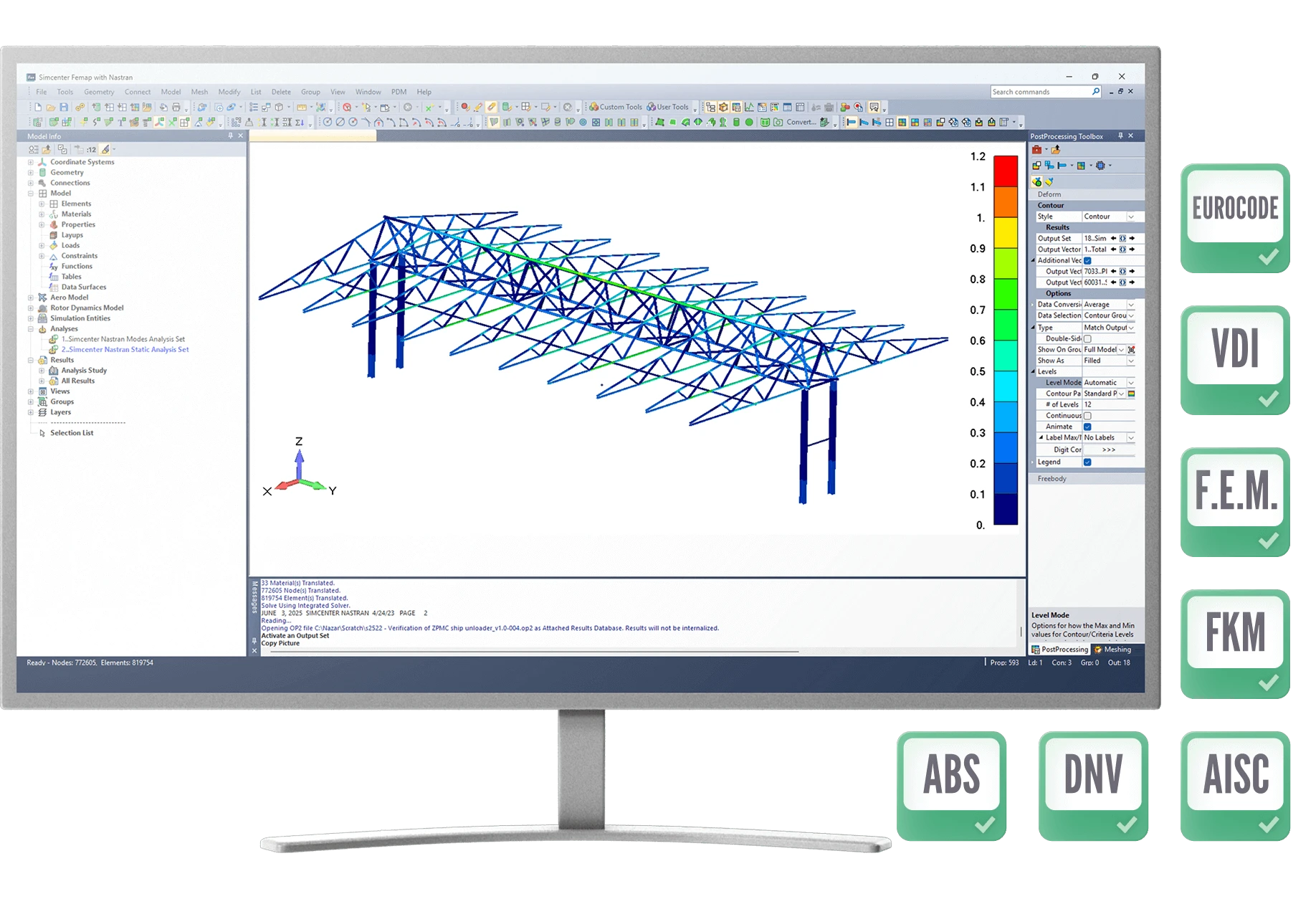Click the contour palette rainbow icon
The height and width of the screenshot is (899, 1316).
pos(1132,394)
